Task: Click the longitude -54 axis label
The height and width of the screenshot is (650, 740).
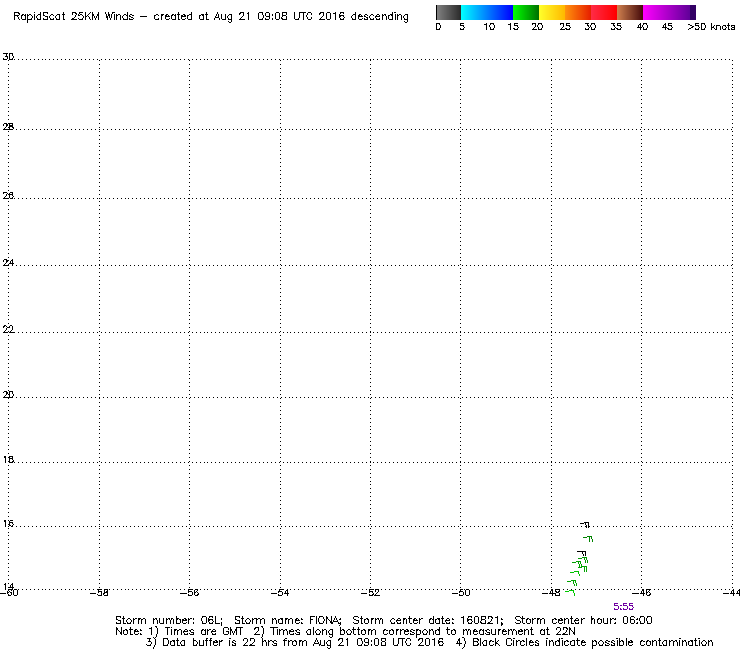Action: pos(280,593)
